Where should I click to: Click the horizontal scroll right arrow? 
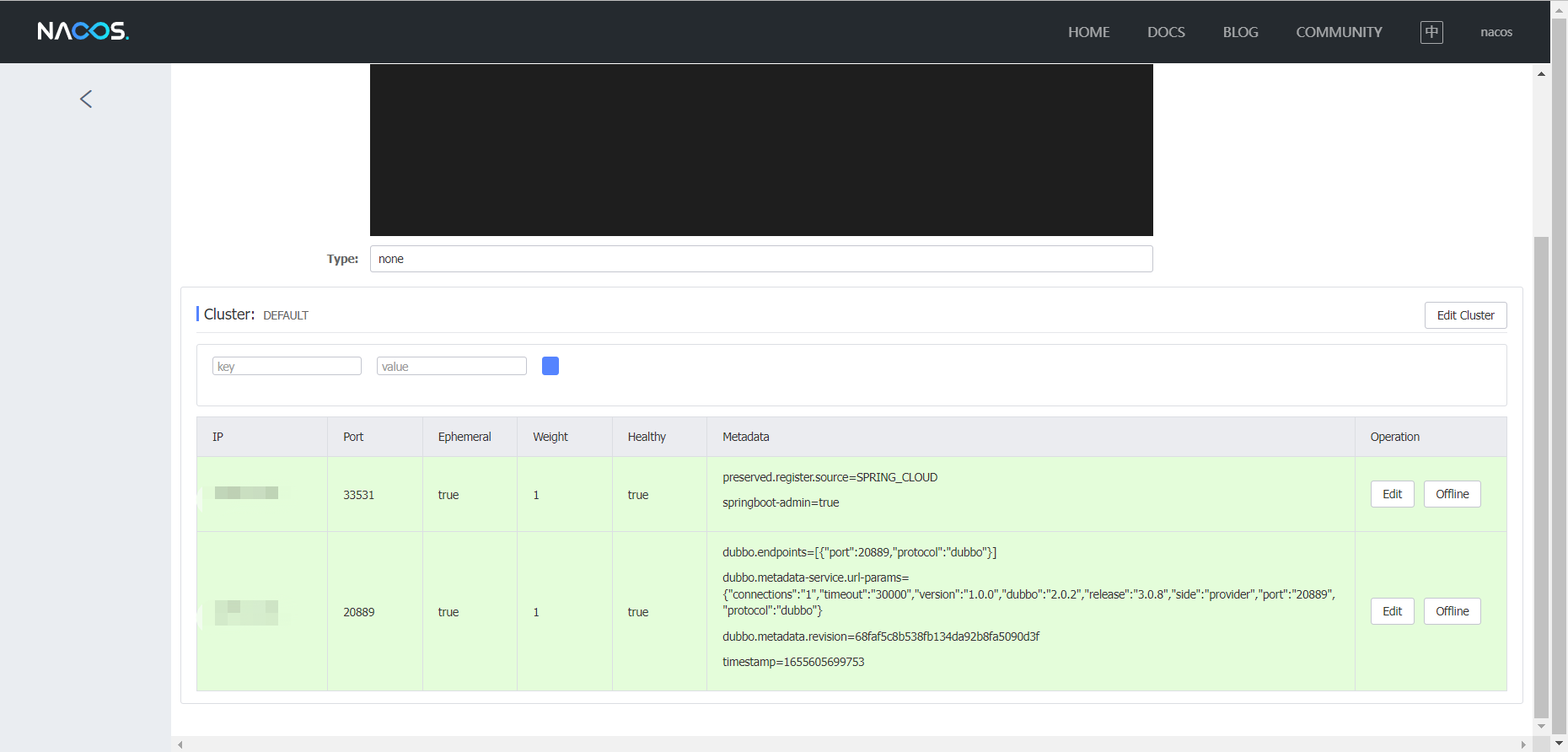click(1522, 744)
